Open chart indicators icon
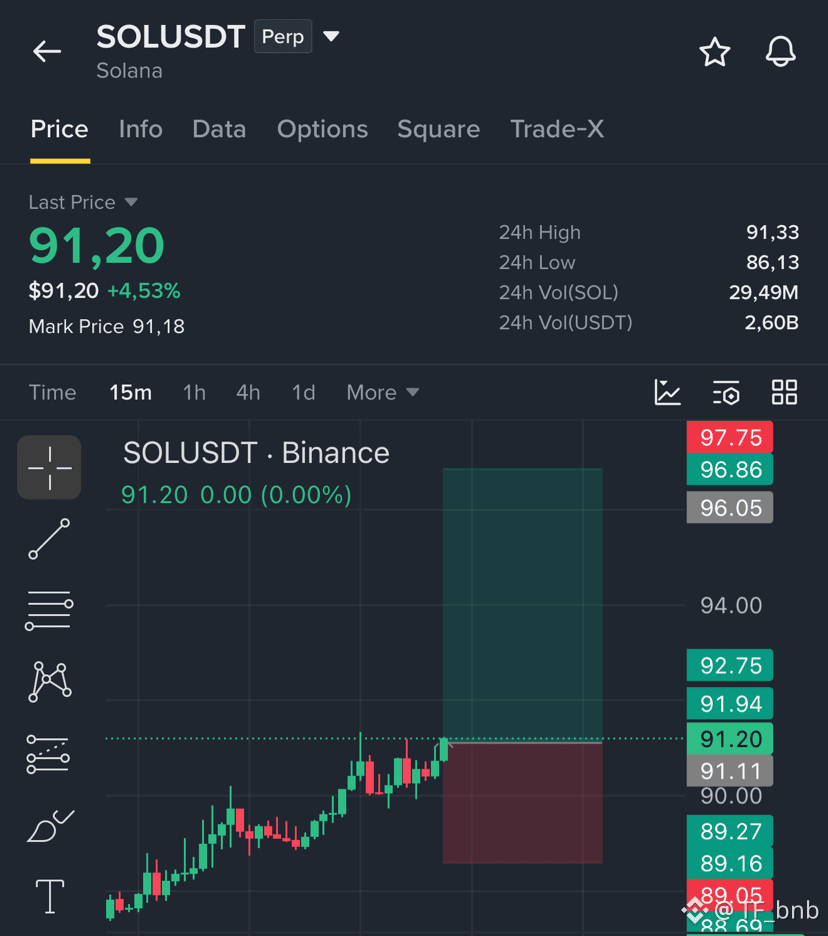This screenshot has height=936, width=828. pos(667,393)
